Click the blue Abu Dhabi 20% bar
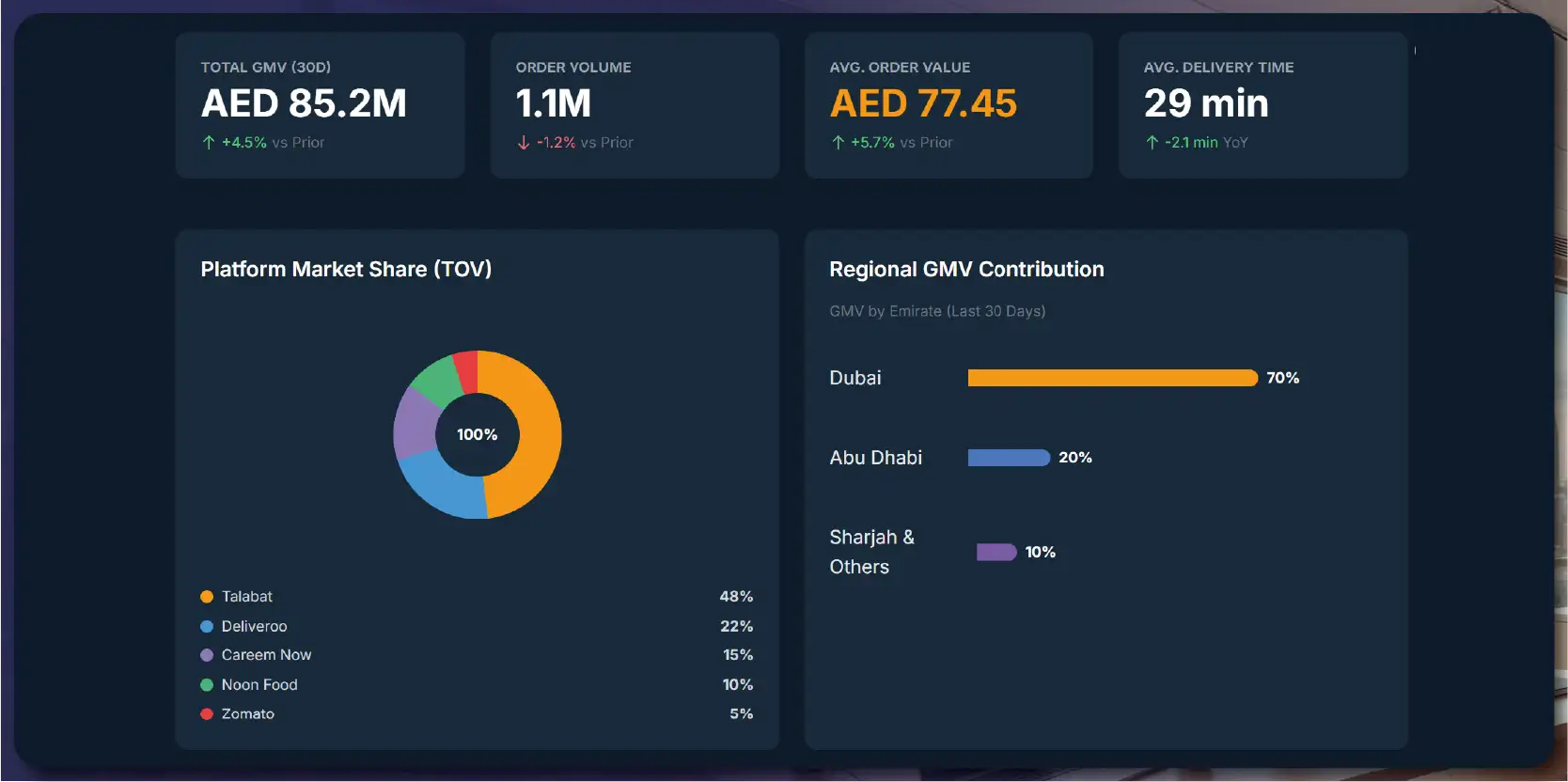Viewport: 1568px width, 782px height. 1009,458
